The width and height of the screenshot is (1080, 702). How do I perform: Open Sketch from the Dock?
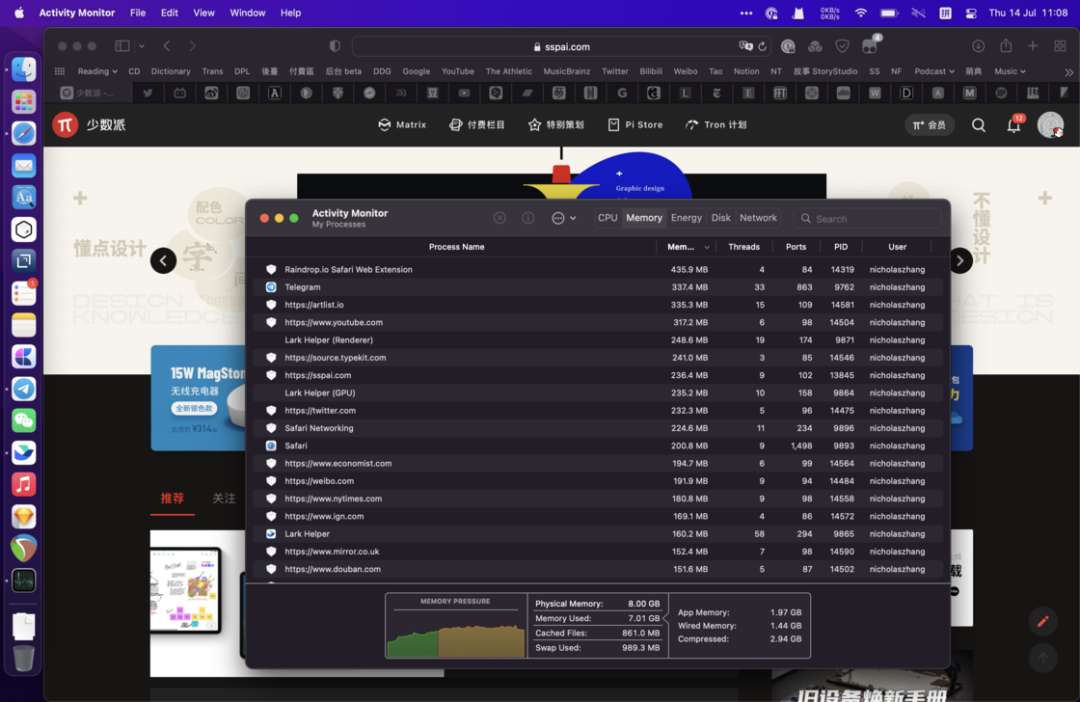point(23,516)
